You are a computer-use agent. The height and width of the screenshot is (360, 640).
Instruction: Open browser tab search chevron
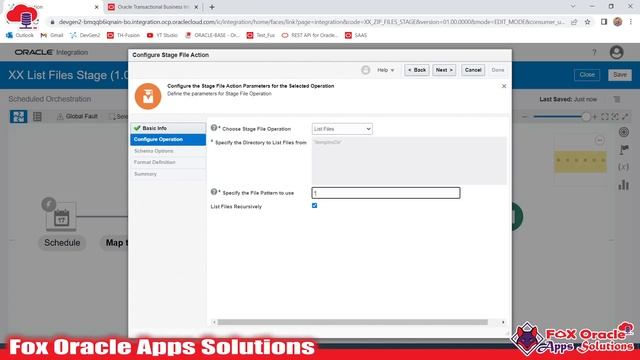(x=573, y=7)
